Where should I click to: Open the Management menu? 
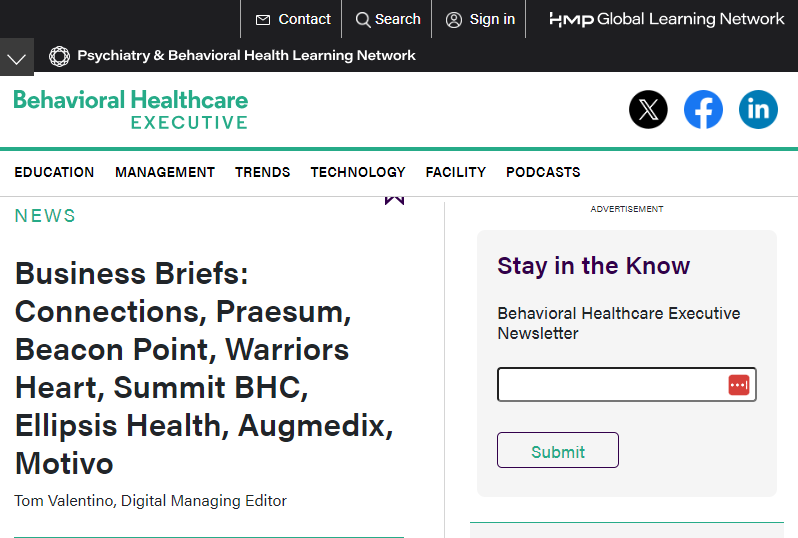click(165, 173)
